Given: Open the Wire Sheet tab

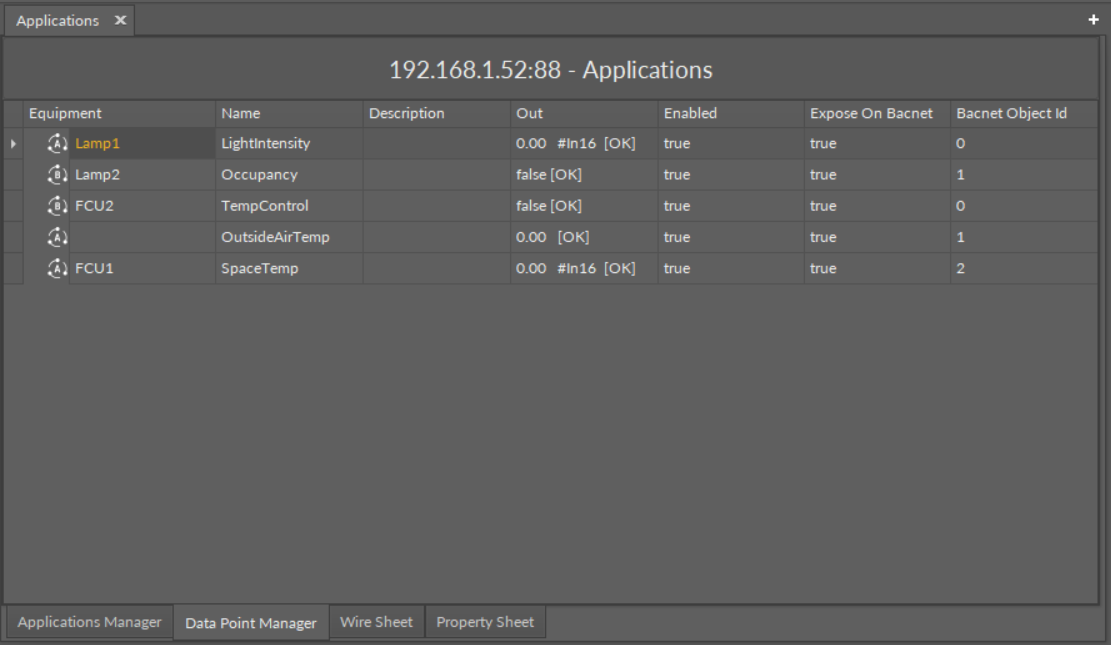Looking at the screenshot, I should point(376,622).
